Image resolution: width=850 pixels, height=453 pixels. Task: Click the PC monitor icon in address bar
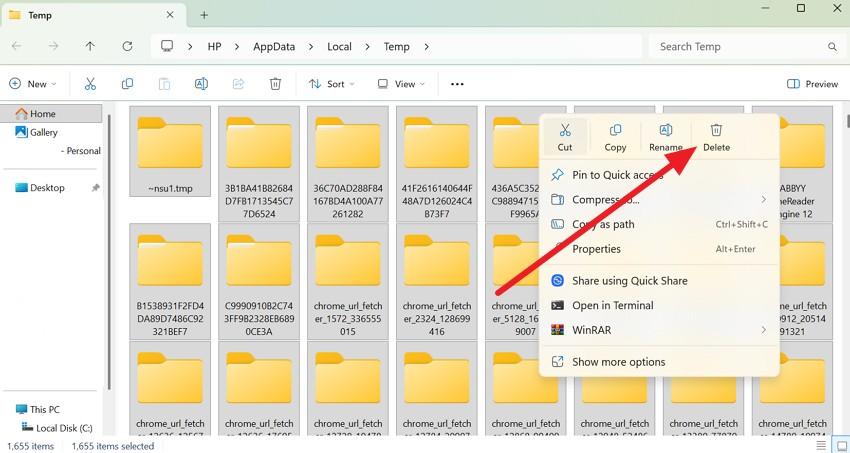click(167, 46)
